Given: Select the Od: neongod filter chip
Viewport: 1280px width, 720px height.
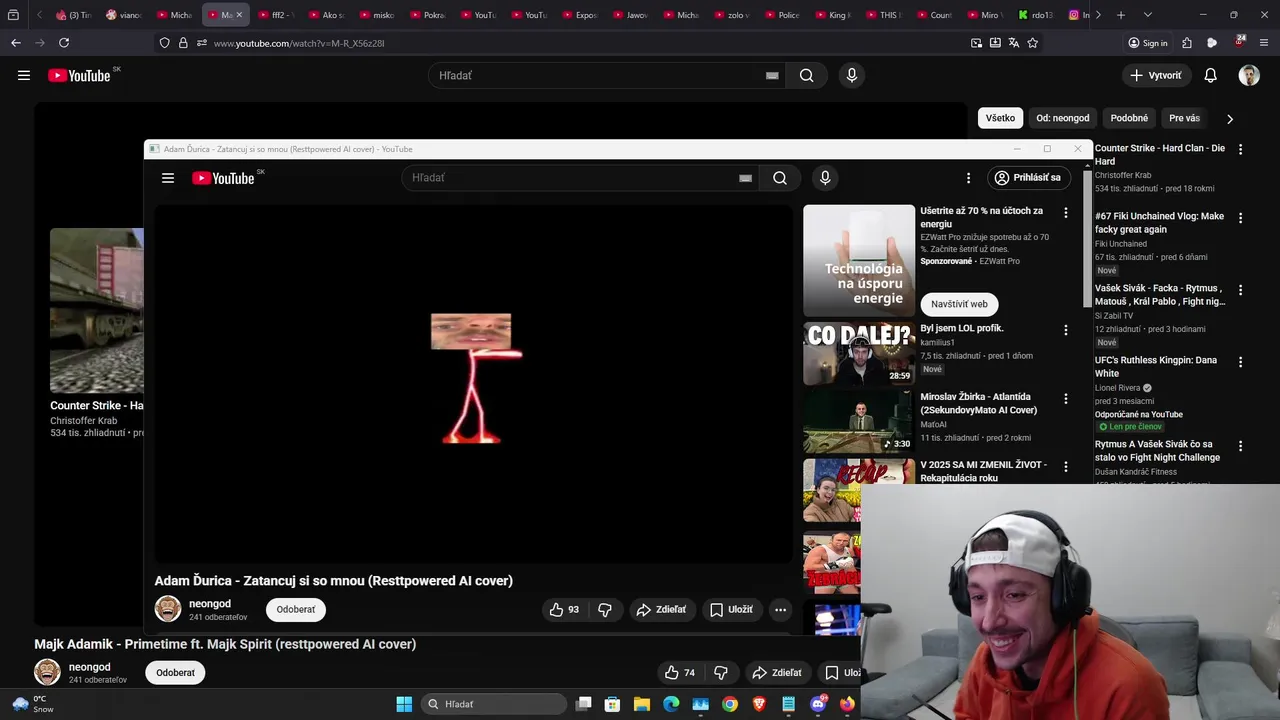Looking at the screenshot, I should coord(1063,118).
